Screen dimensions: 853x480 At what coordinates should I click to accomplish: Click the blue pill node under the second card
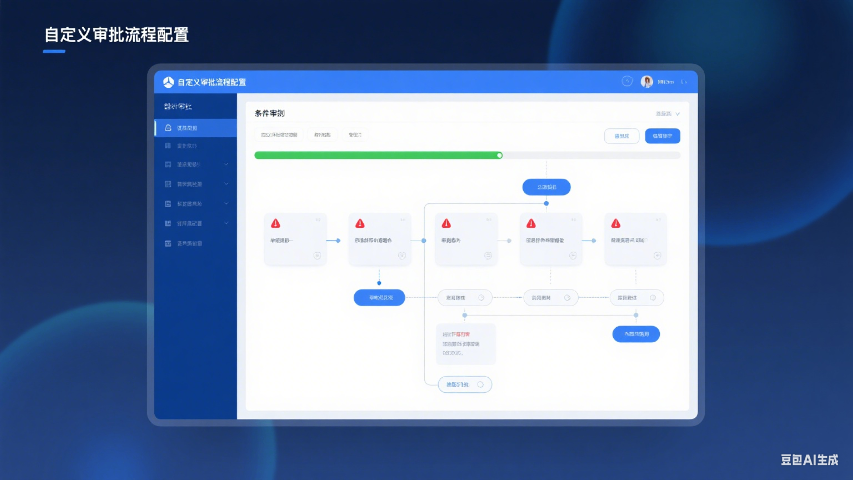[x=379, y=298]
